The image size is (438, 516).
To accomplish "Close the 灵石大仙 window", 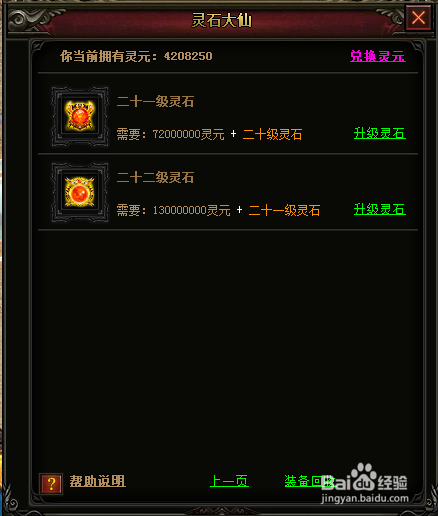I will pos(418,18).
